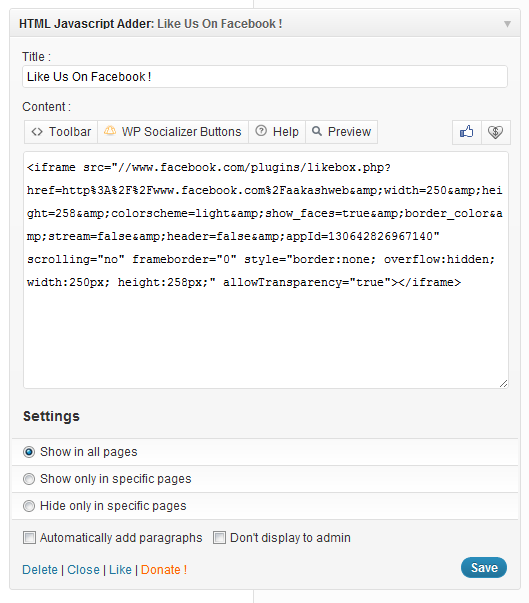Click inside the Content code textarea

266,270
